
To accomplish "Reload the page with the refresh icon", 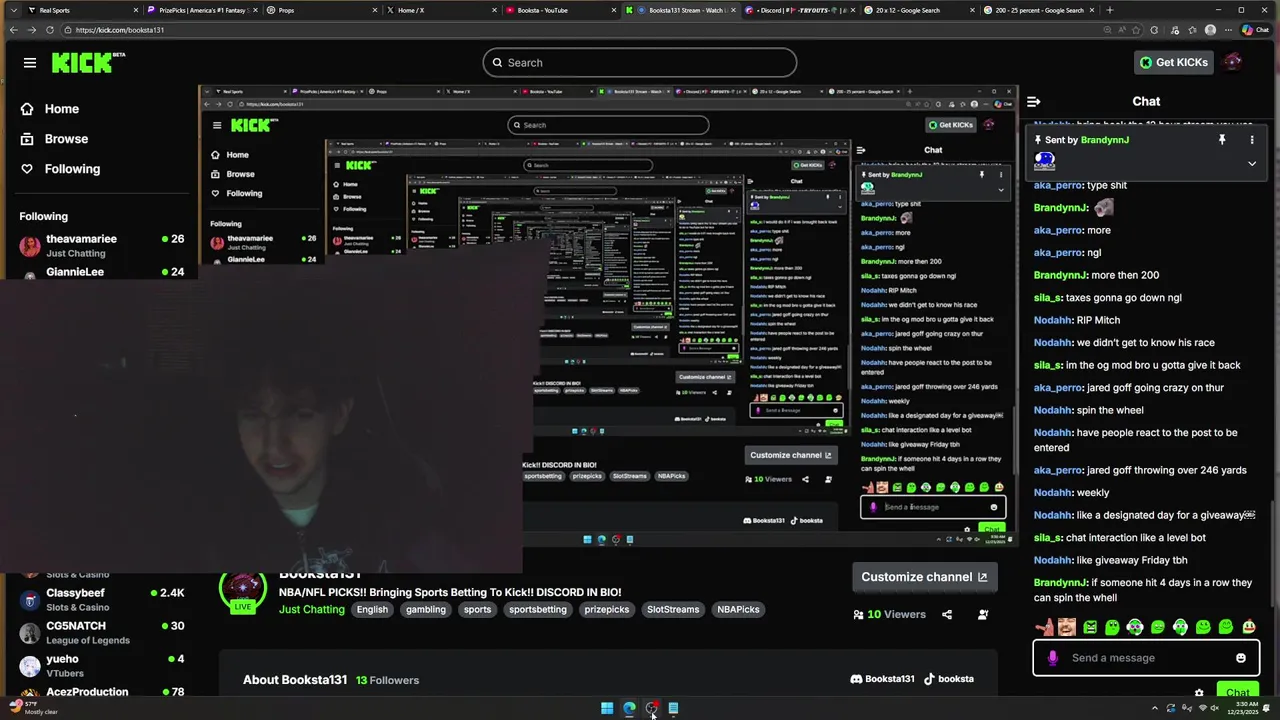I will (50, 30).
